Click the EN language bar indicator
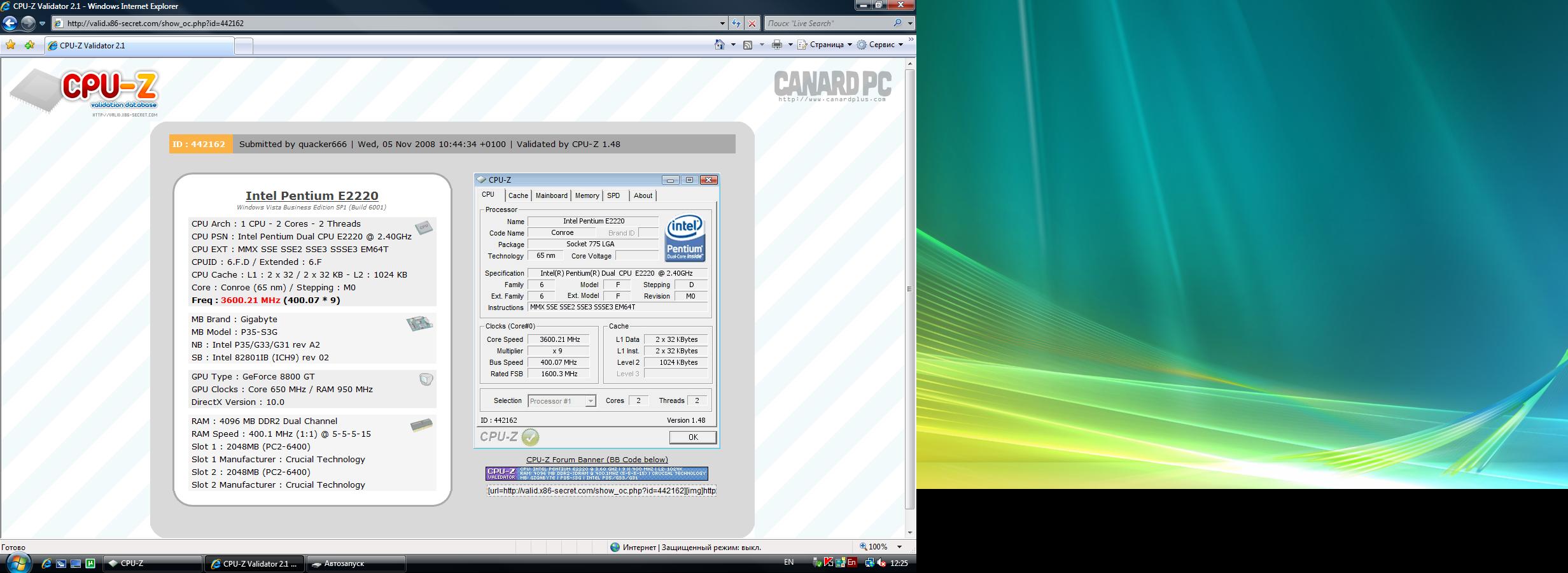1568x573 pixels. point(788,562)
